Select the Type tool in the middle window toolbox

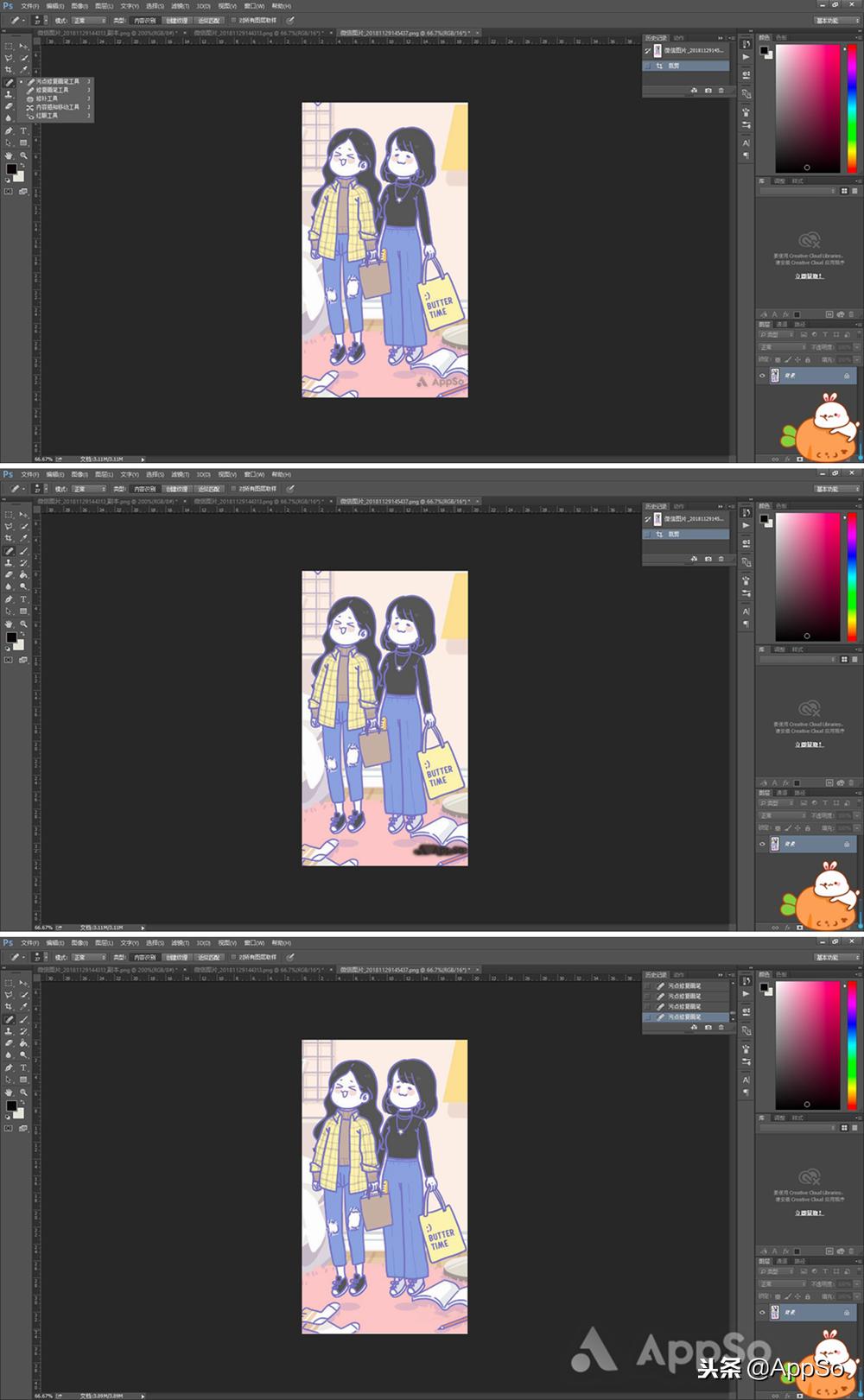coord(23,599)
